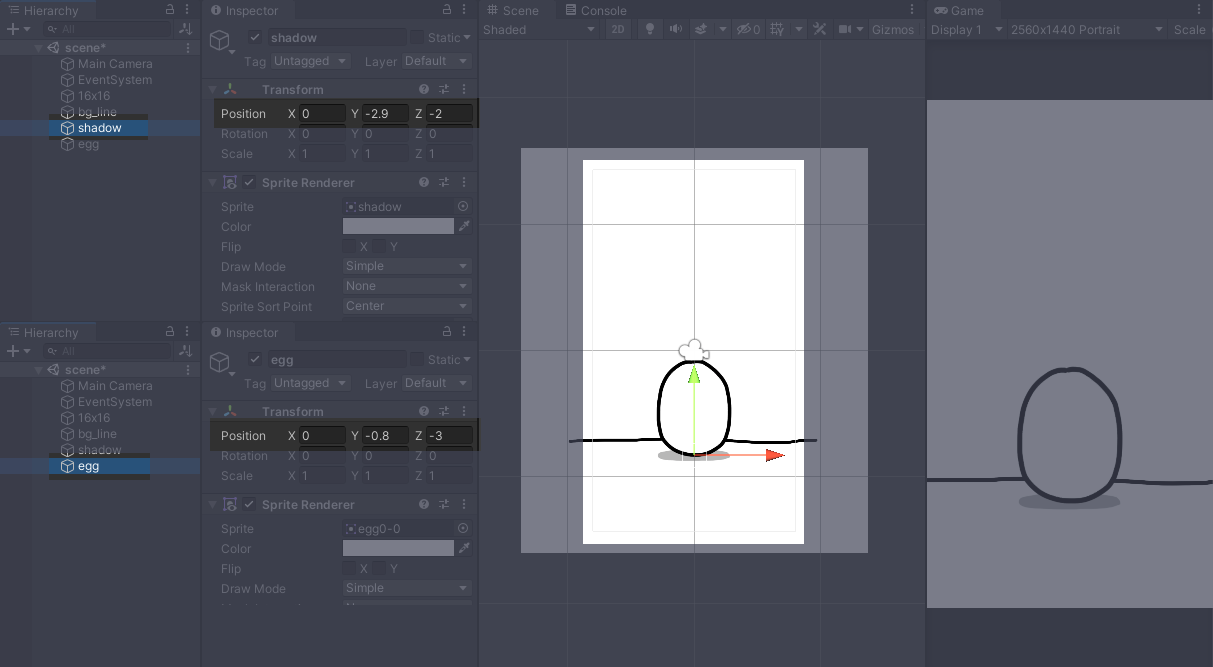Enable Flip Y for shadow sprite

click(x=379, y=246)
